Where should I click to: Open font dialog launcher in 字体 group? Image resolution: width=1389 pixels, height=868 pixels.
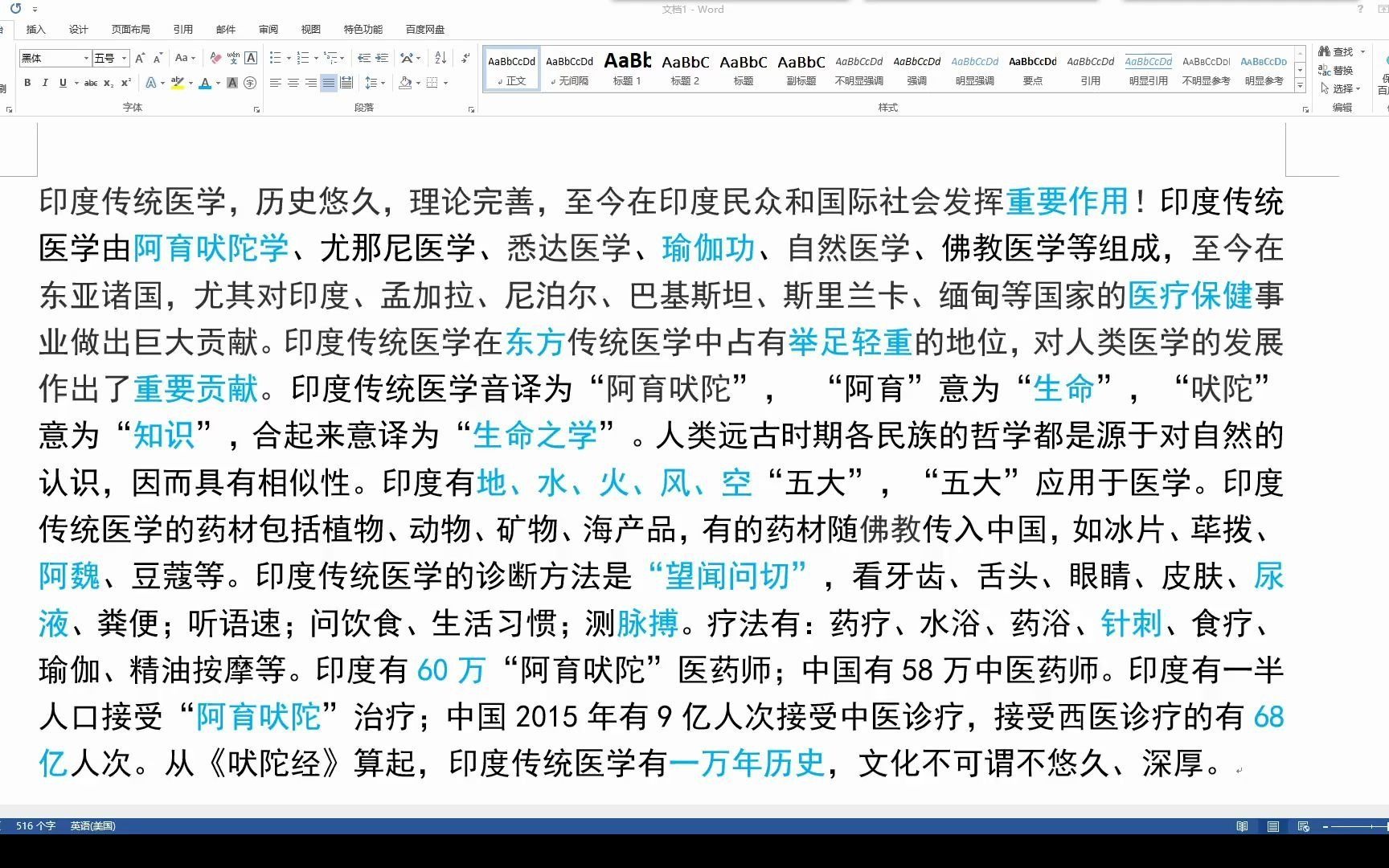(256, 109)
